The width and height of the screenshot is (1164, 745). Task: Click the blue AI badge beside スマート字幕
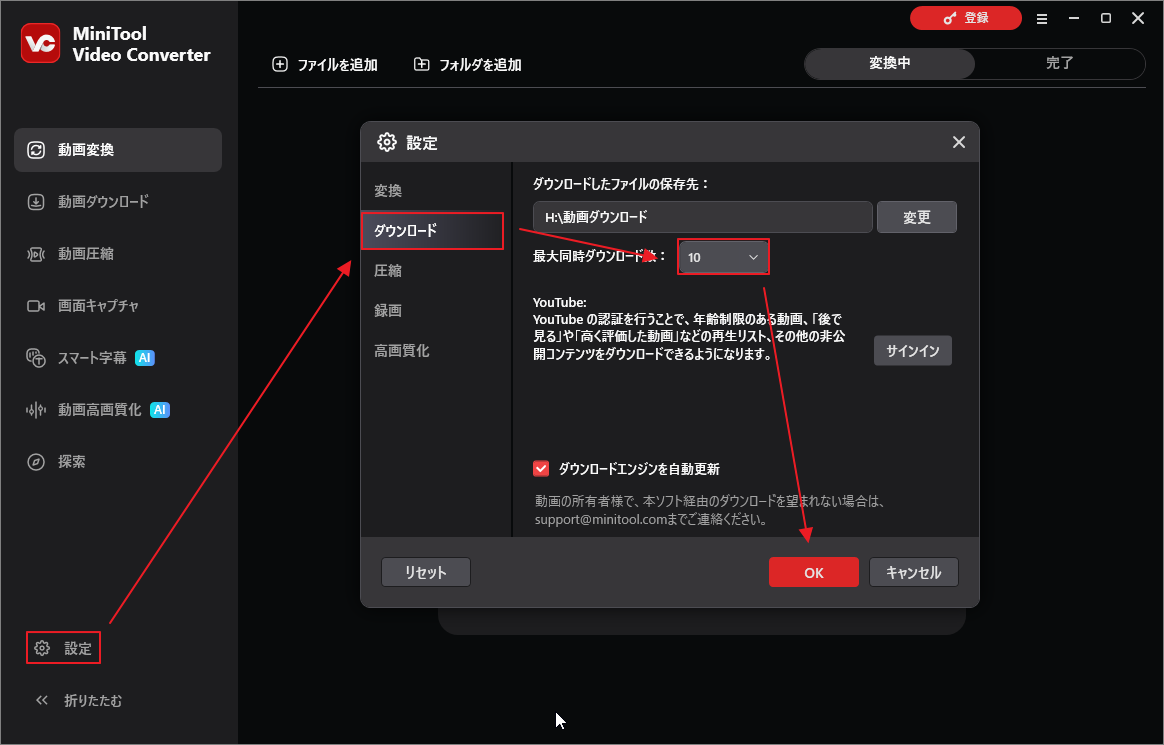[x=145, y=358]
